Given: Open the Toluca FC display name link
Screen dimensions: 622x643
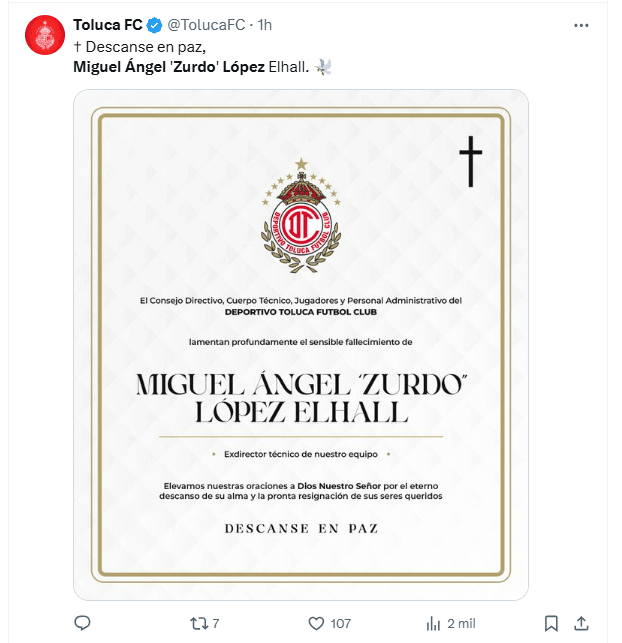Looking at the screenshot, I should click(x=107, y=25).
